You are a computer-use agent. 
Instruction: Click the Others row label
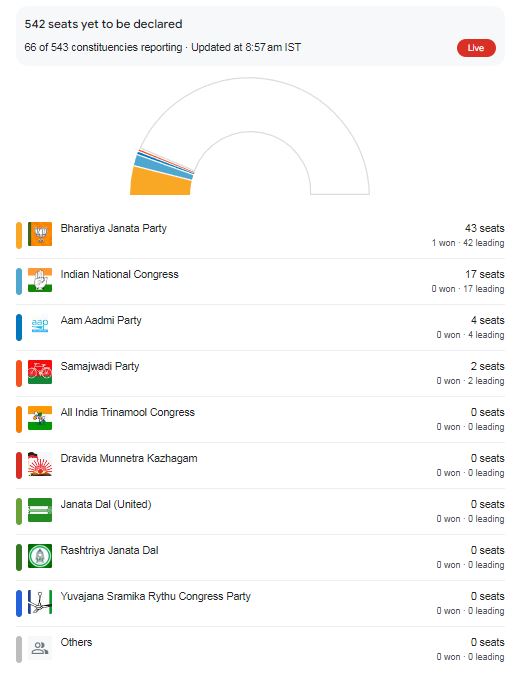point(76,642)
